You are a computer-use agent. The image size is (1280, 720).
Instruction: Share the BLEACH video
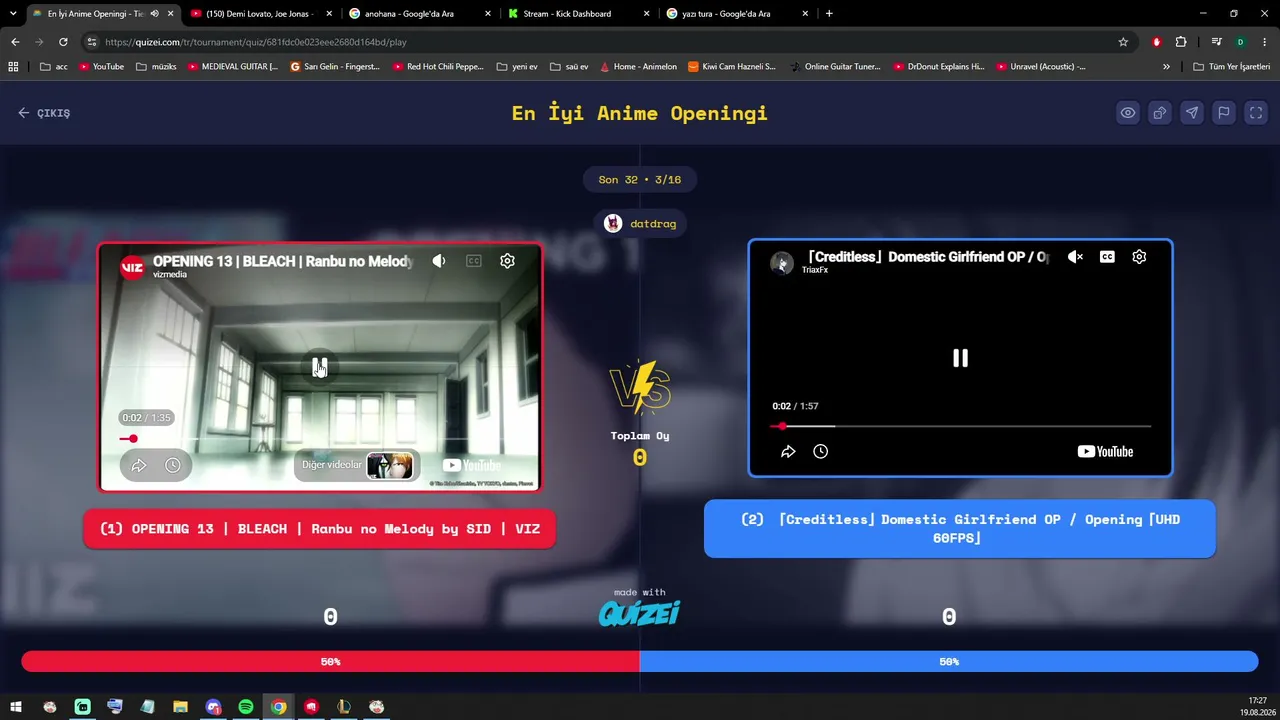point(139,465)
